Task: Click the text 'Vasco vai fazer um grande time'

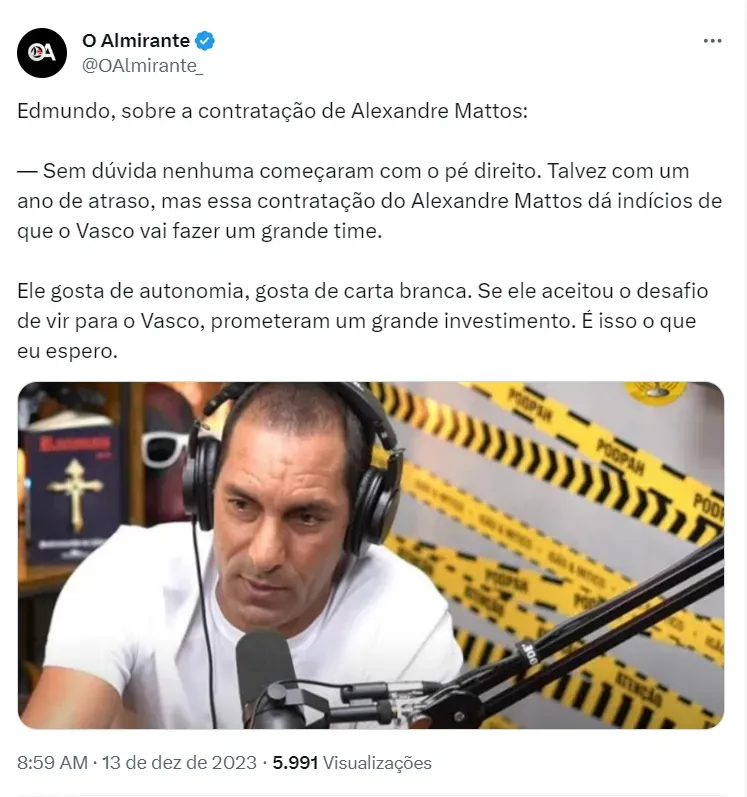Action: pos(228,231)
